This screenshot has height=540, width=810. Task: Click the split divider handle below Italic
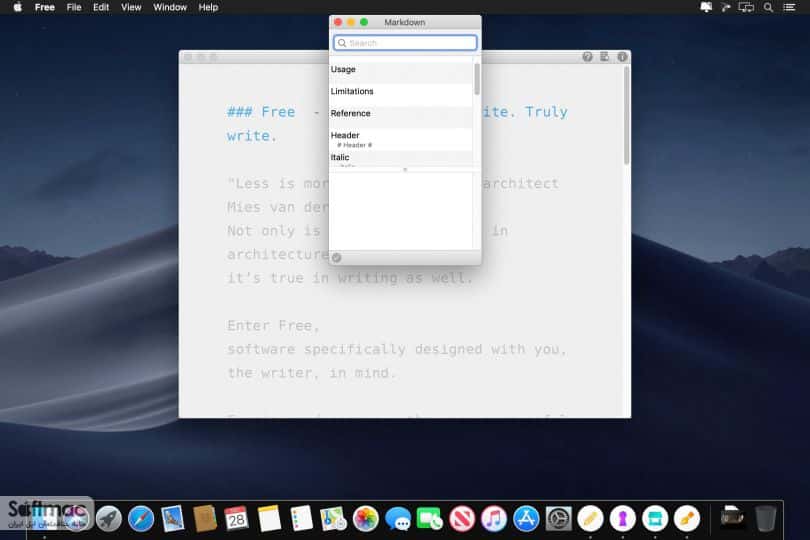point(405,169)
